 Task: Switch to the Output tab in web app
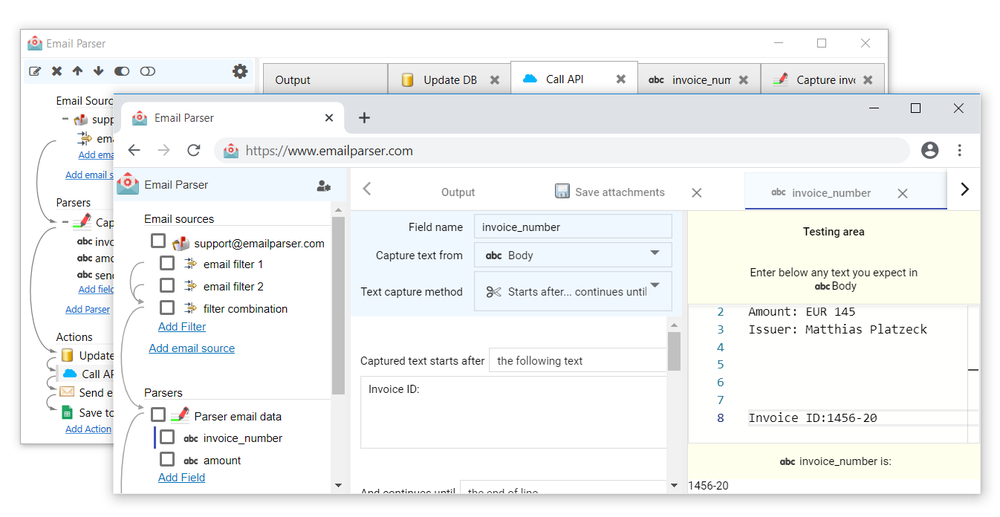tap(458, 192)
